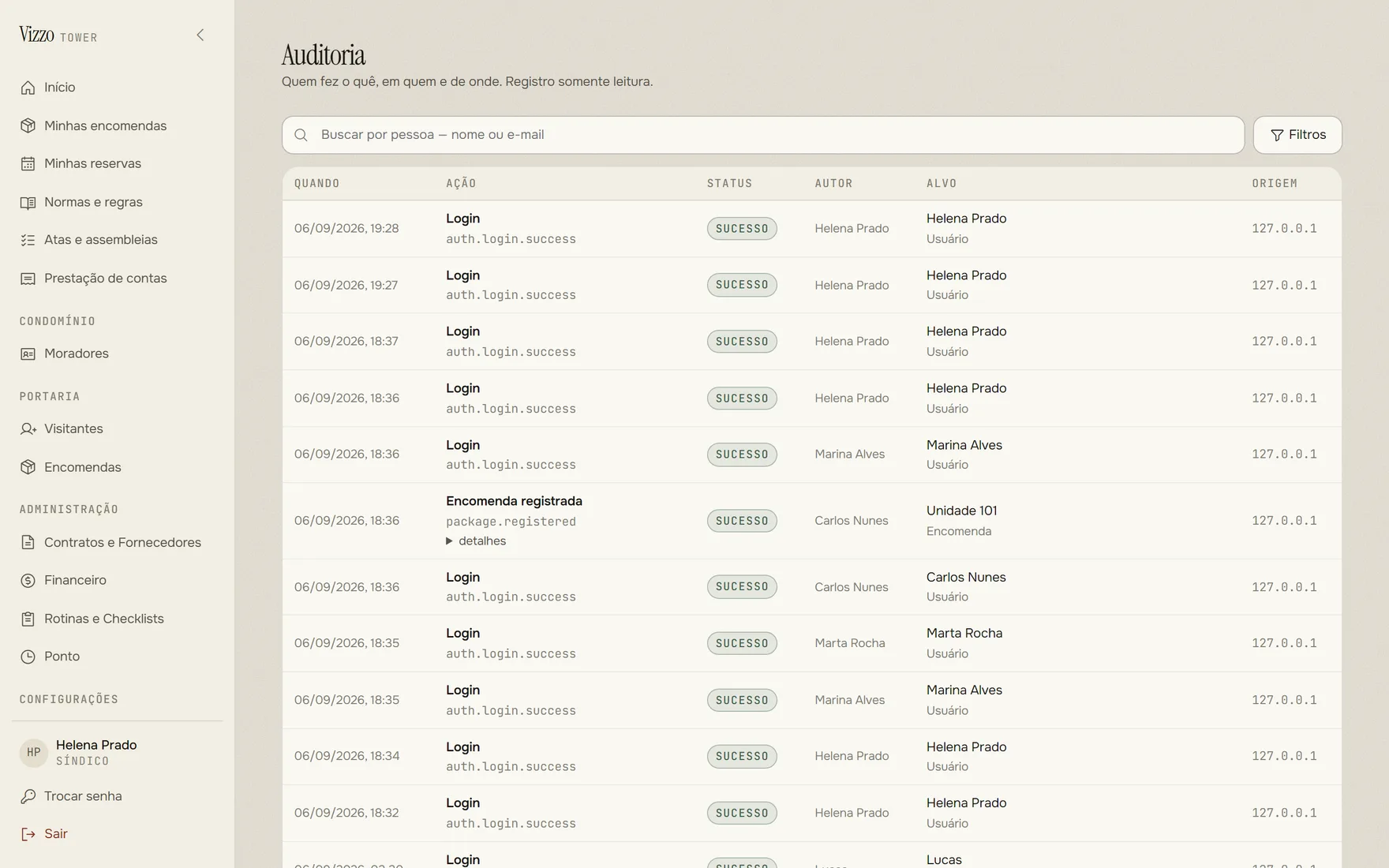Click the Contratos e Fornecedores document icon
This screenshot has width=1389, height=868.
click(x=28, y=542)
